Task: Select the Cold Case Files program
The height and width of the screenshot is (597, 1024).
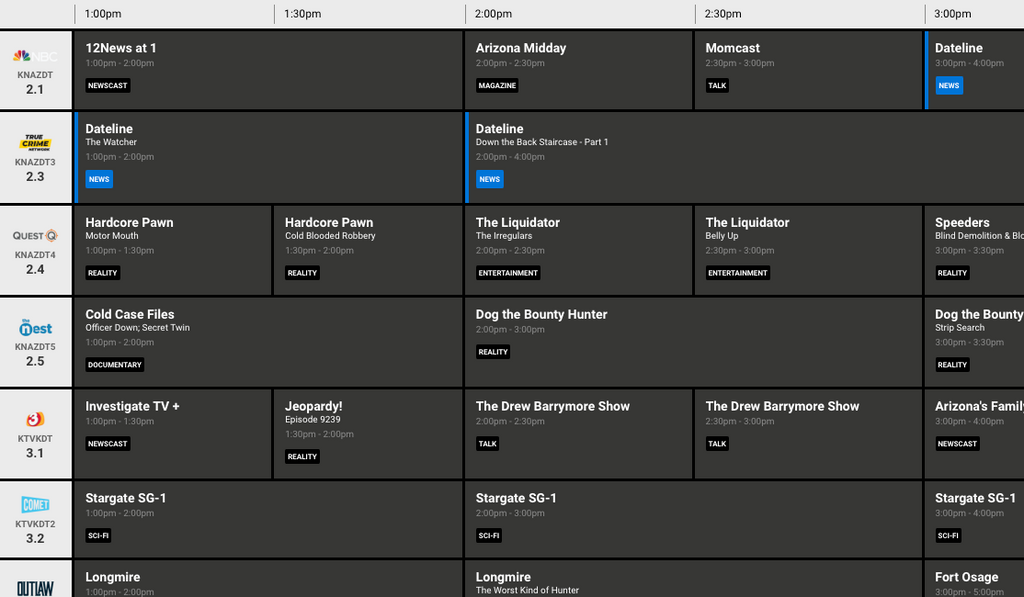Action: (x=268, y=342)
